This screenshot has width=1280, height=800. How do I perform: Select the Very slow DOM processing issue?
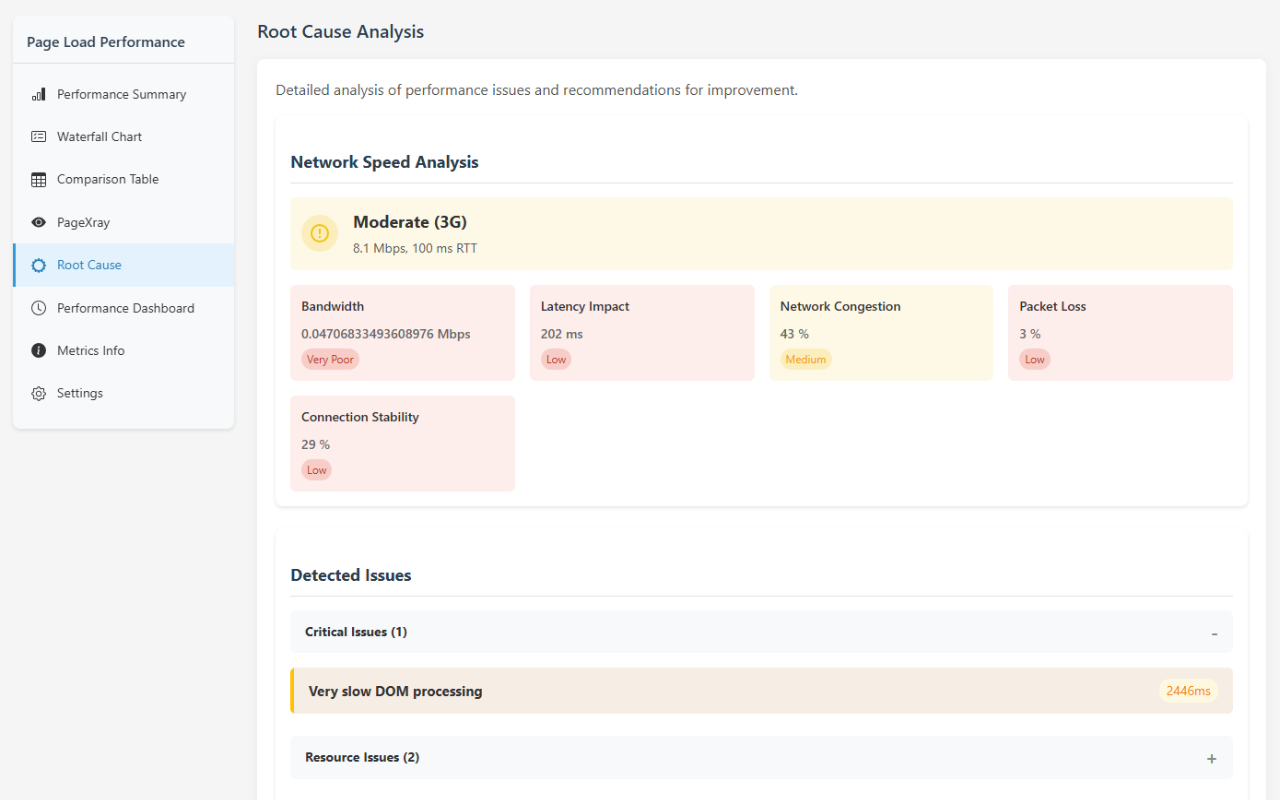pyautogui.click(x=761, y=691)
